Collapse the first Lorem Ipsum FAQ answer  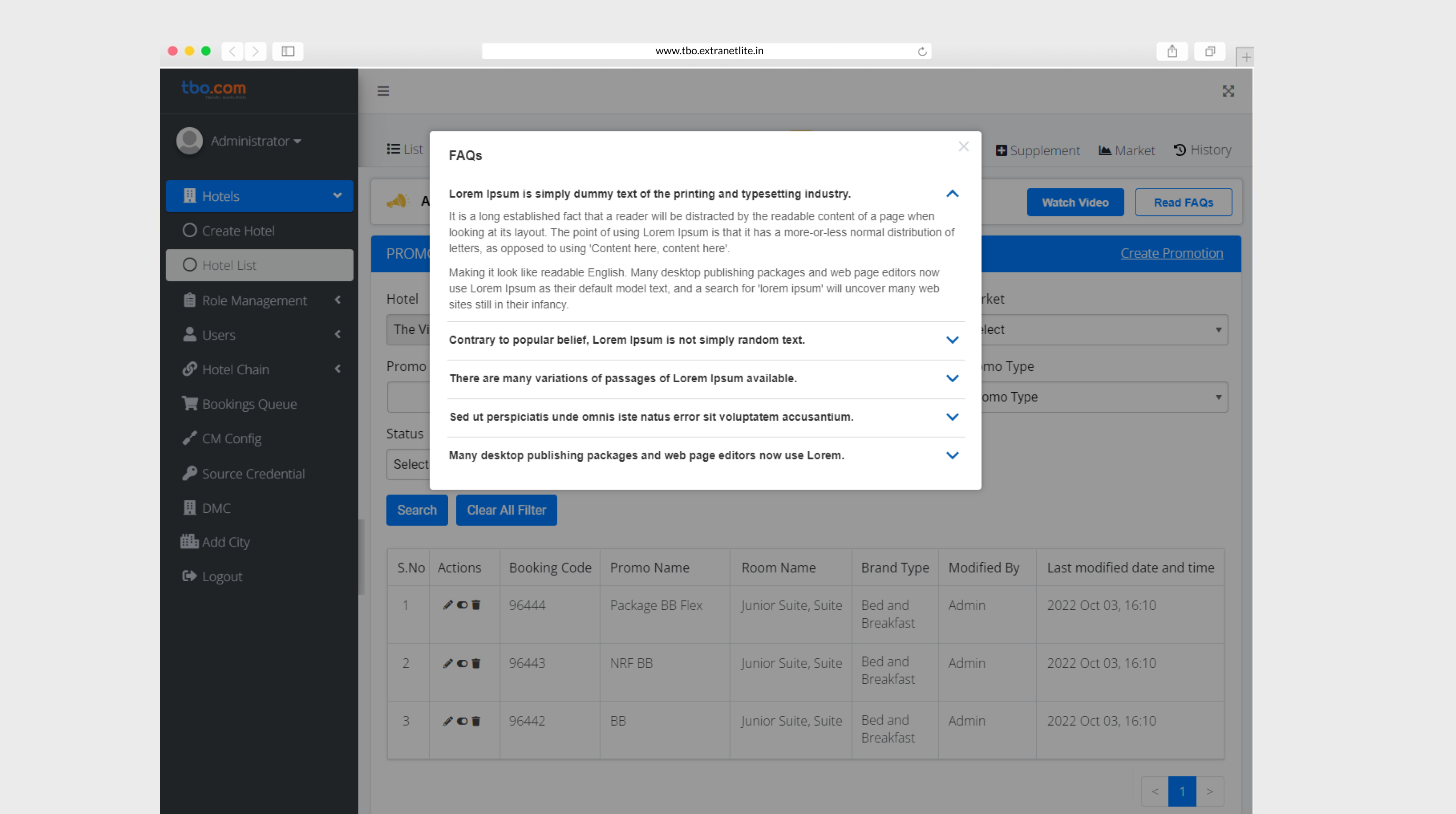click(x=953, y=194)
